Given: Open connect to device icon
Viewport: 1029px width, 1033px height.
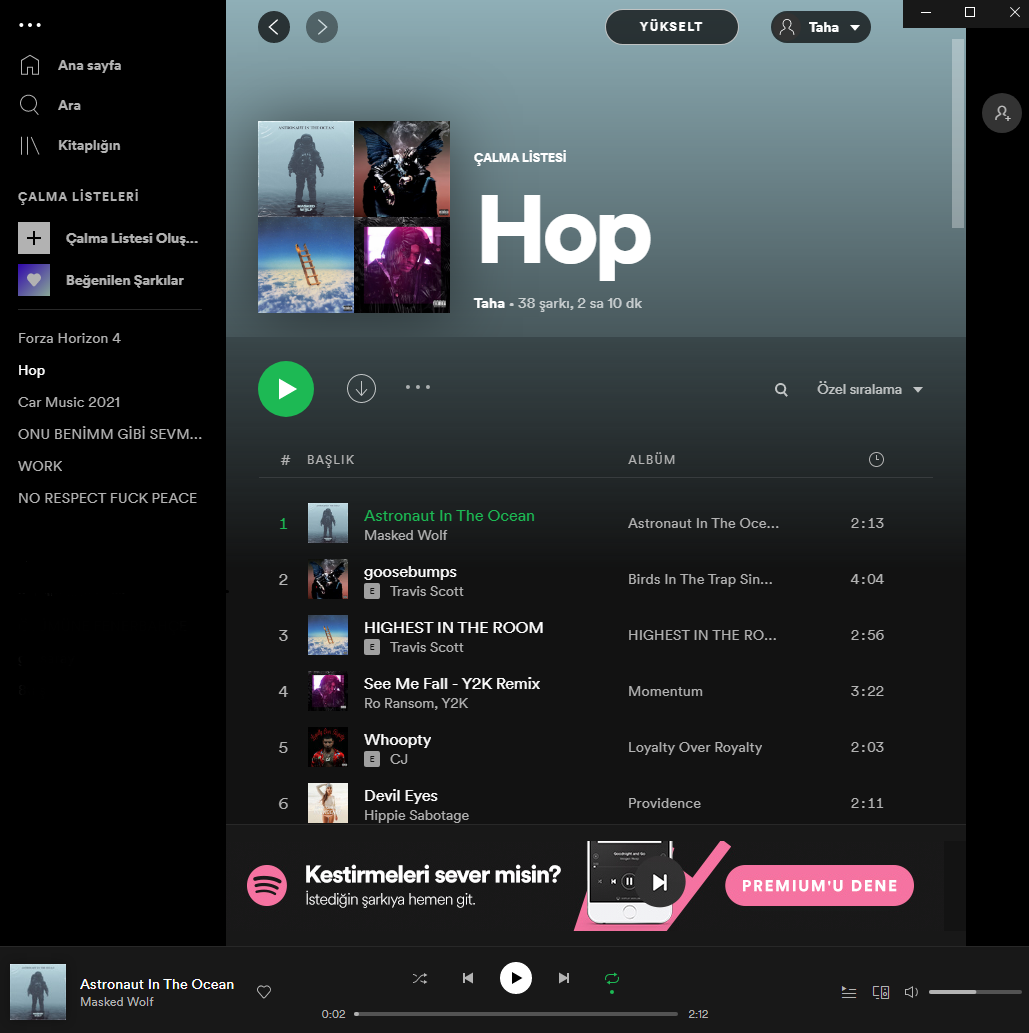Looking at the screenshot, I should (881, 992).
